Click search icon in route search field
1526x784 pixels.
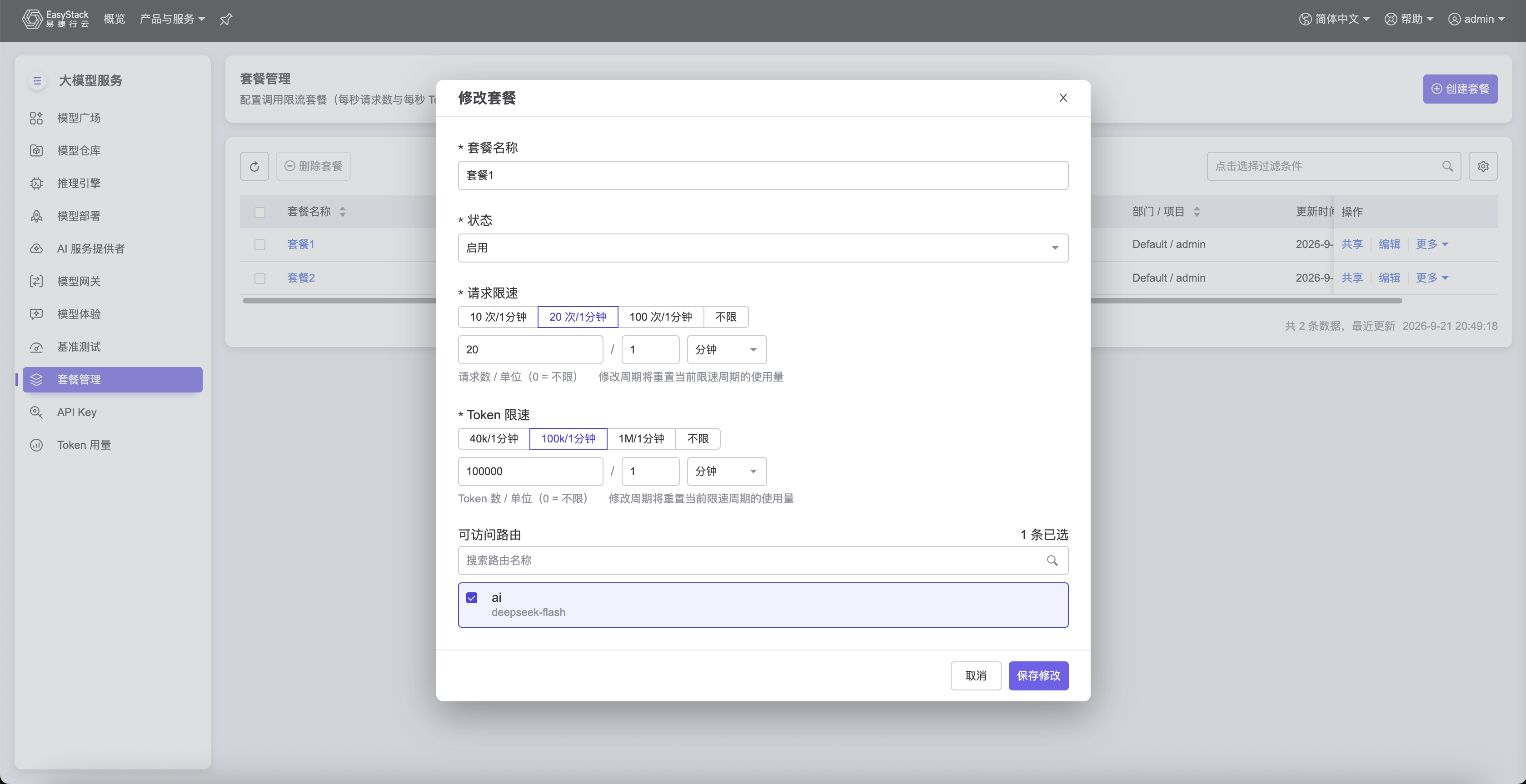1052,560
